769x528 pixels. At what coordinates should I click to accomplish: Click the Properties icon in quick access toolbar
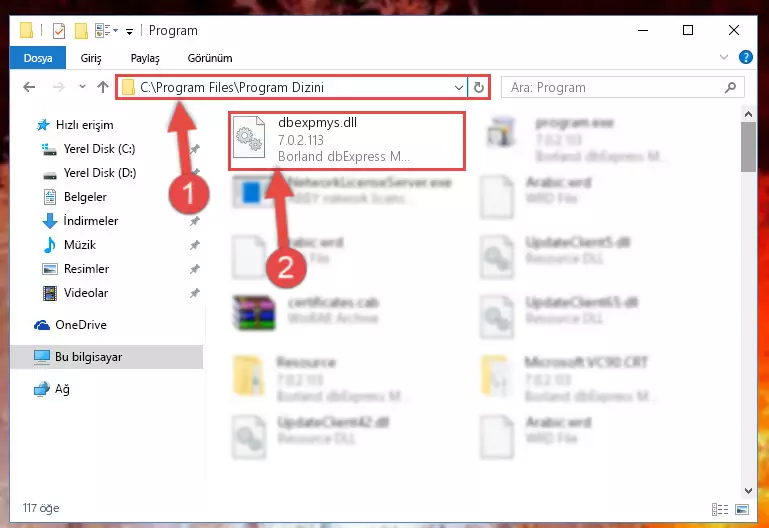coord(59,31)
